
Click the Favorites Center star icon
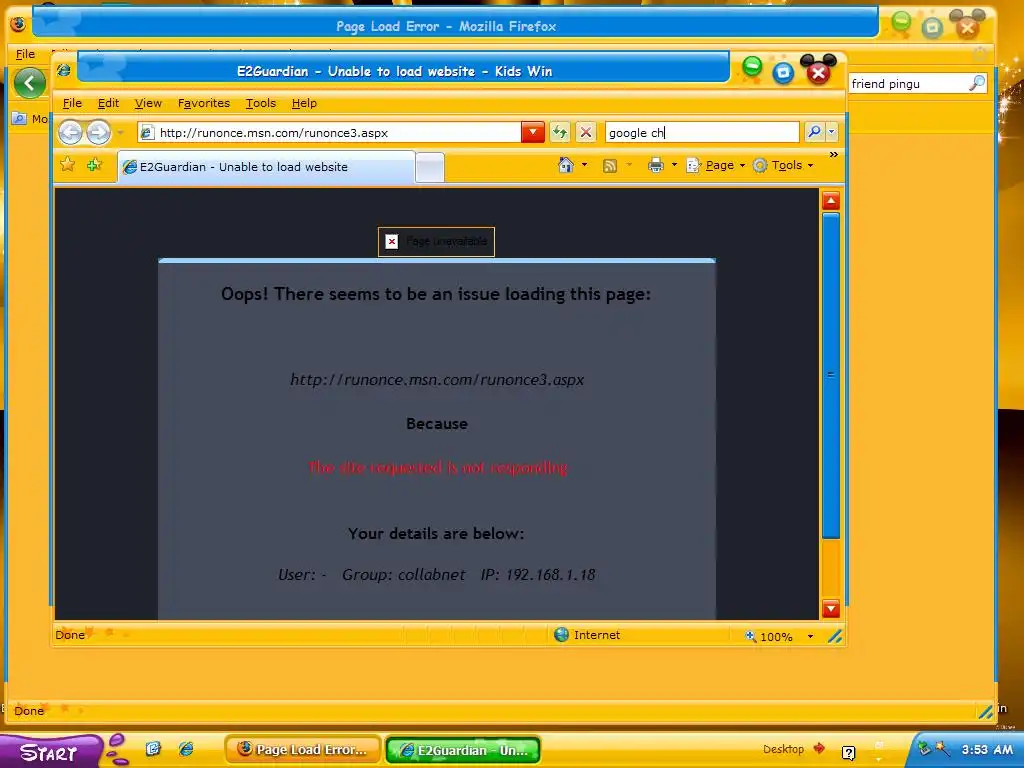pos(67,165)
